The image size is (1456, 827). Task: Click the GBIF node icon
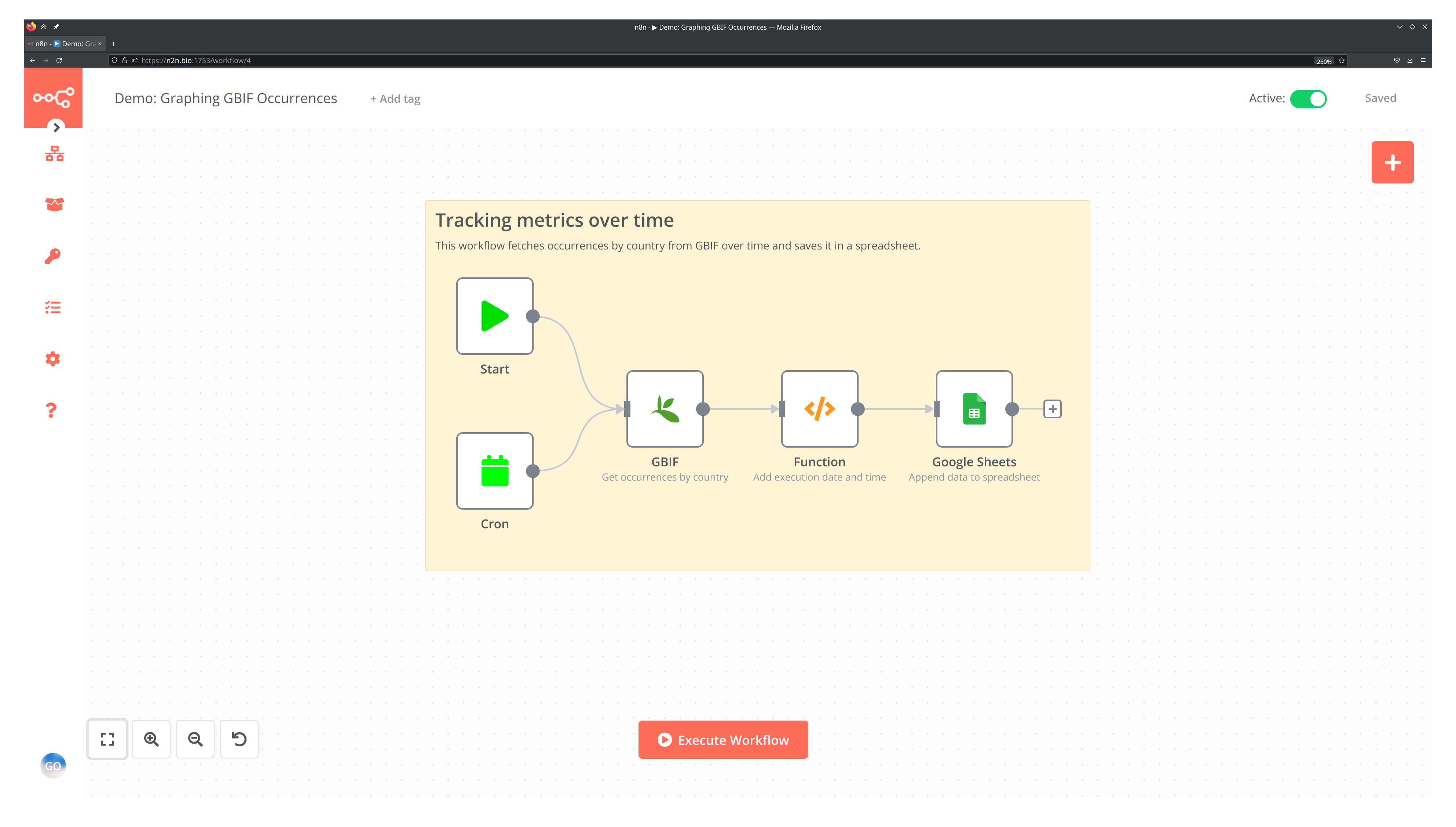point(665,409)
